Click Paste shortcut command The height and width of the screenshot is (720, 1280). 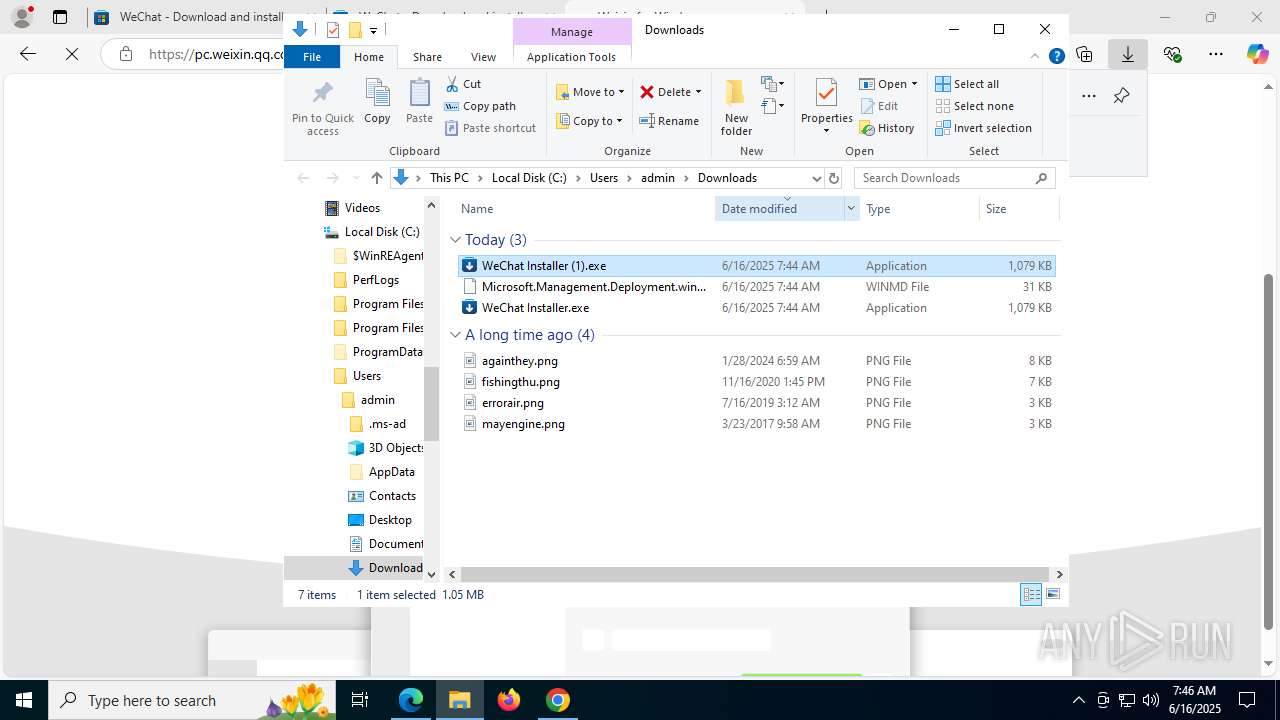tap(490, 128)
